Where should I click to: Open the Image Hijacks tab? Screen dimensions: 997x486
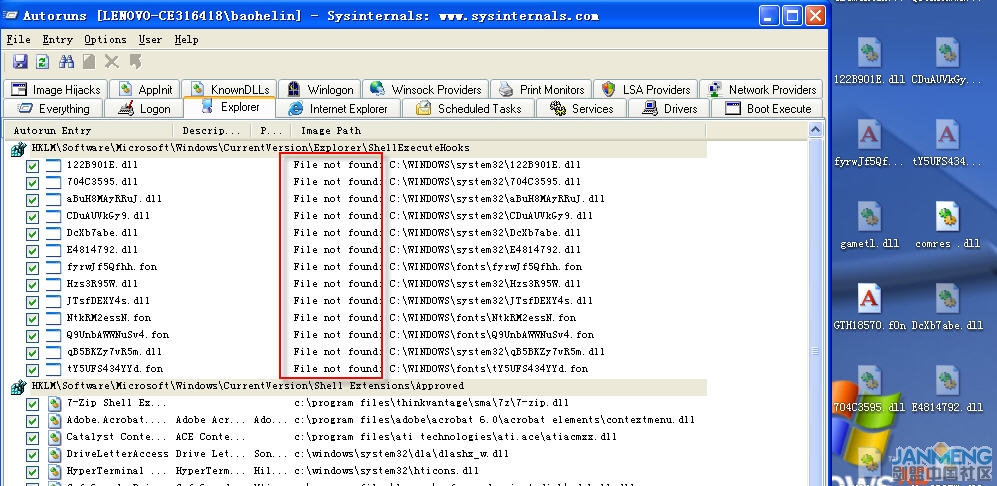point(55,90)
